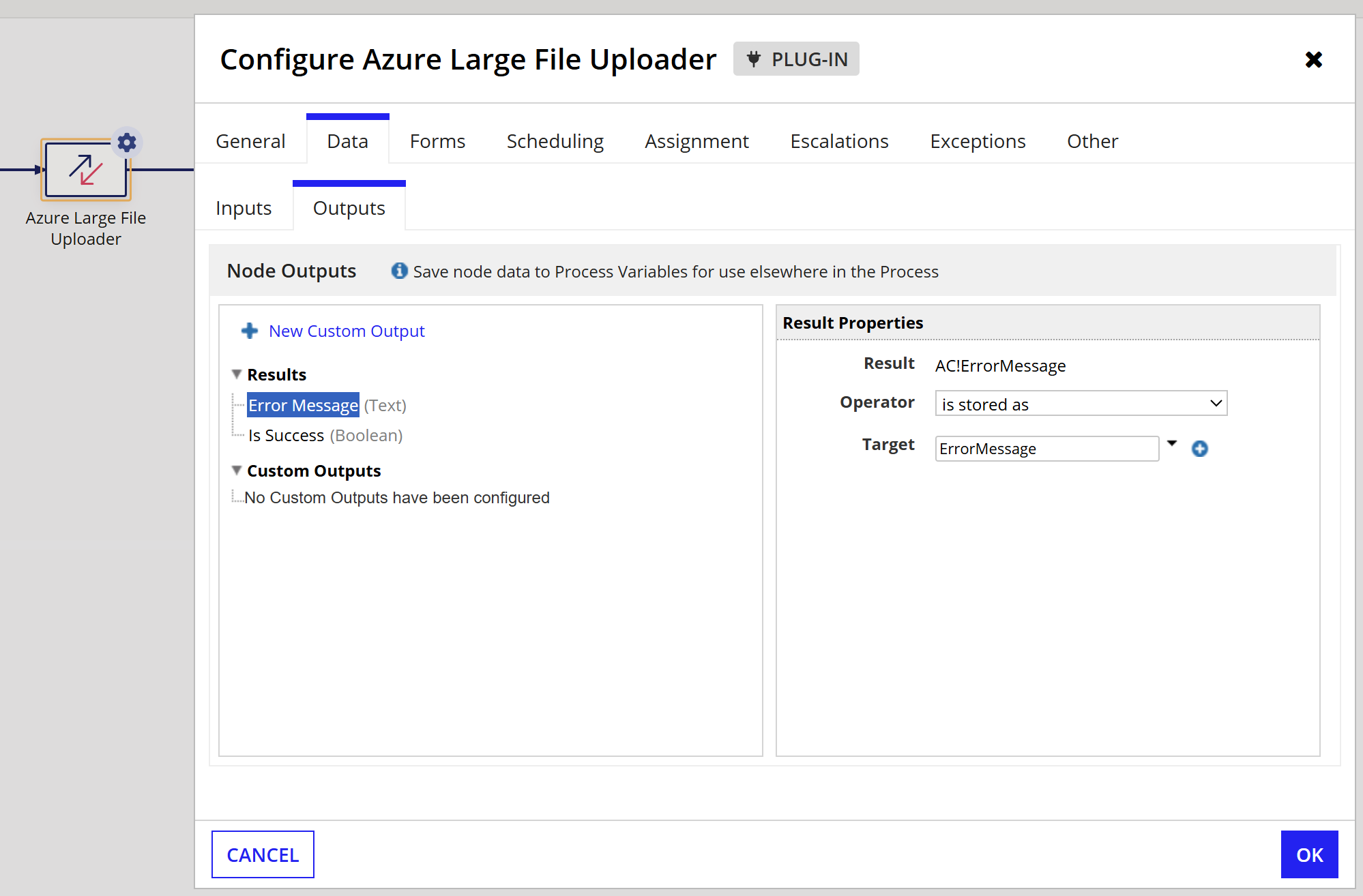
Task: Click the gear icon on the node
Action: pos(127,143)
